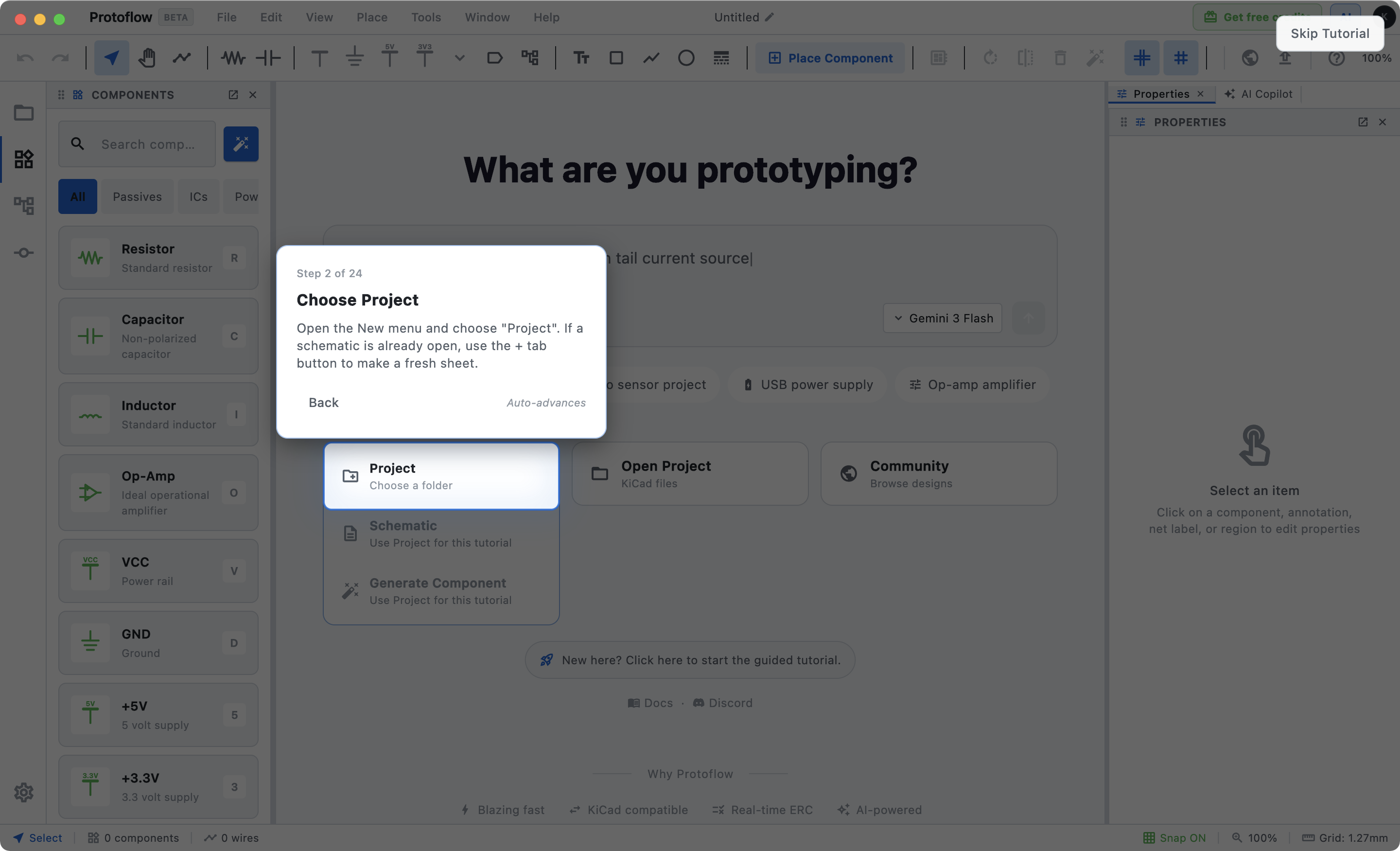The width and height of the screenshot is (1400, 851).
Task: Select the Passives filter chip
Action: pyautogui.click(x=138, y=196)
